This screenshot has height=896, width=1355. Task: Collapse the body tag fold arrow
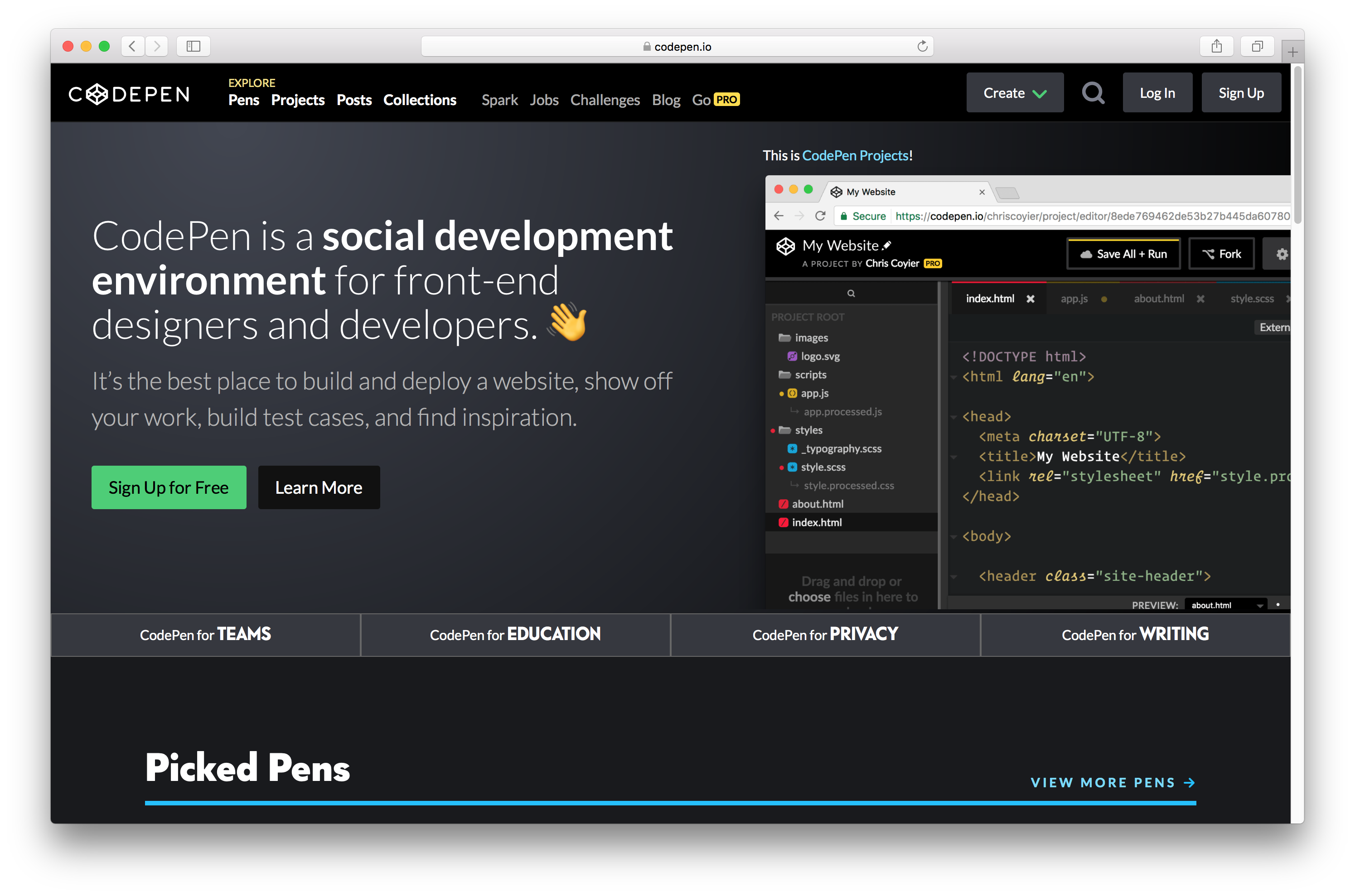pyautogui.click(x=953, y=537)
